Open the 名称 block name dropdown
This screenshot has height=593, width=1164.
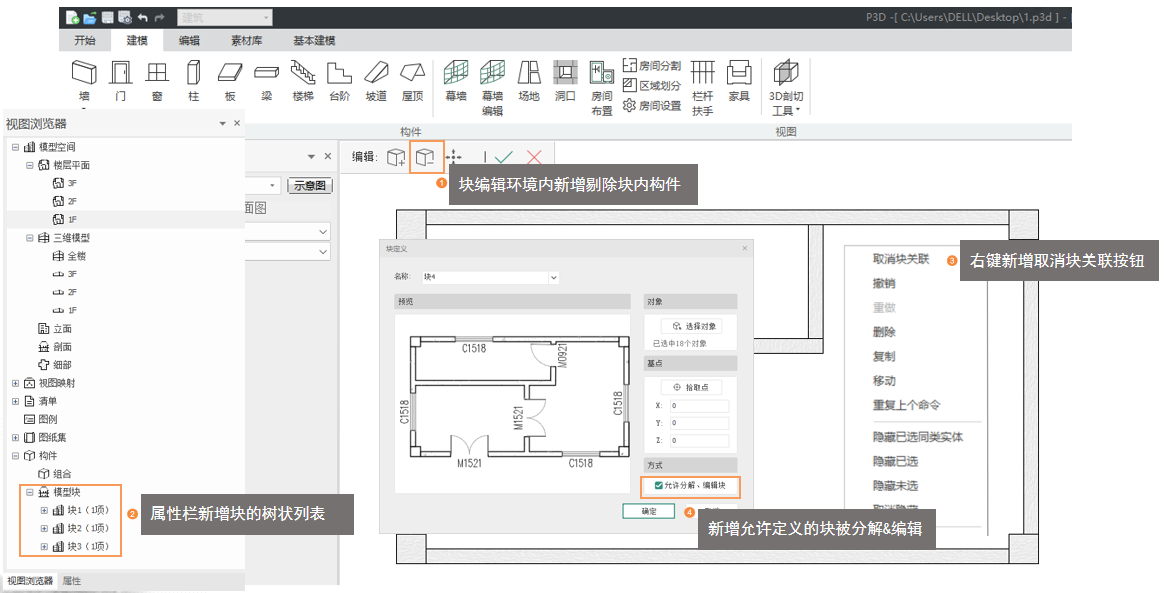pos(553,277)
